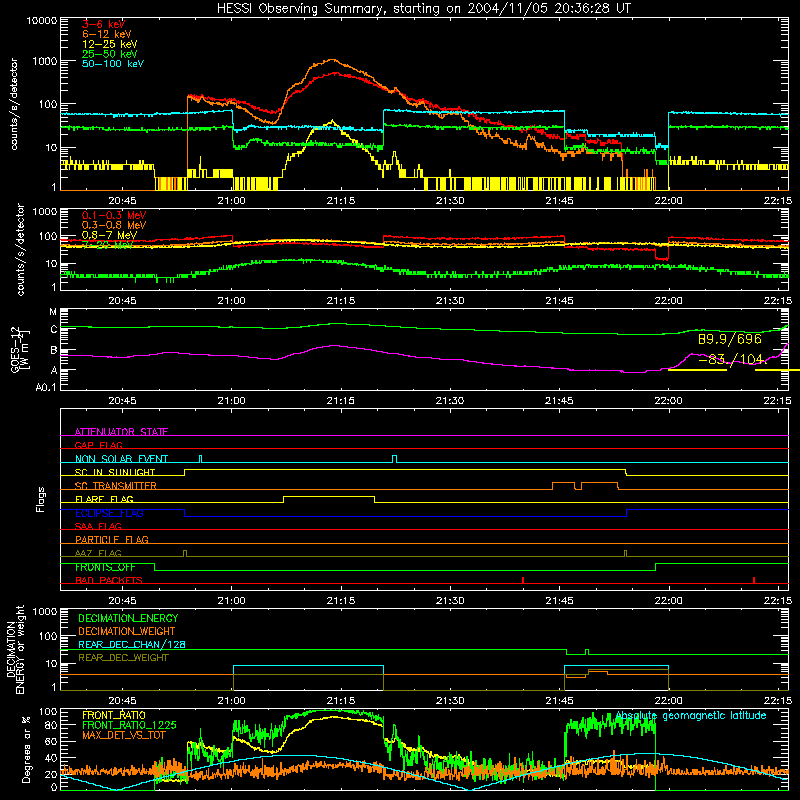Click the AAZ_FLAG label
This screenshot has width=800, height=800.
[98, 553]
